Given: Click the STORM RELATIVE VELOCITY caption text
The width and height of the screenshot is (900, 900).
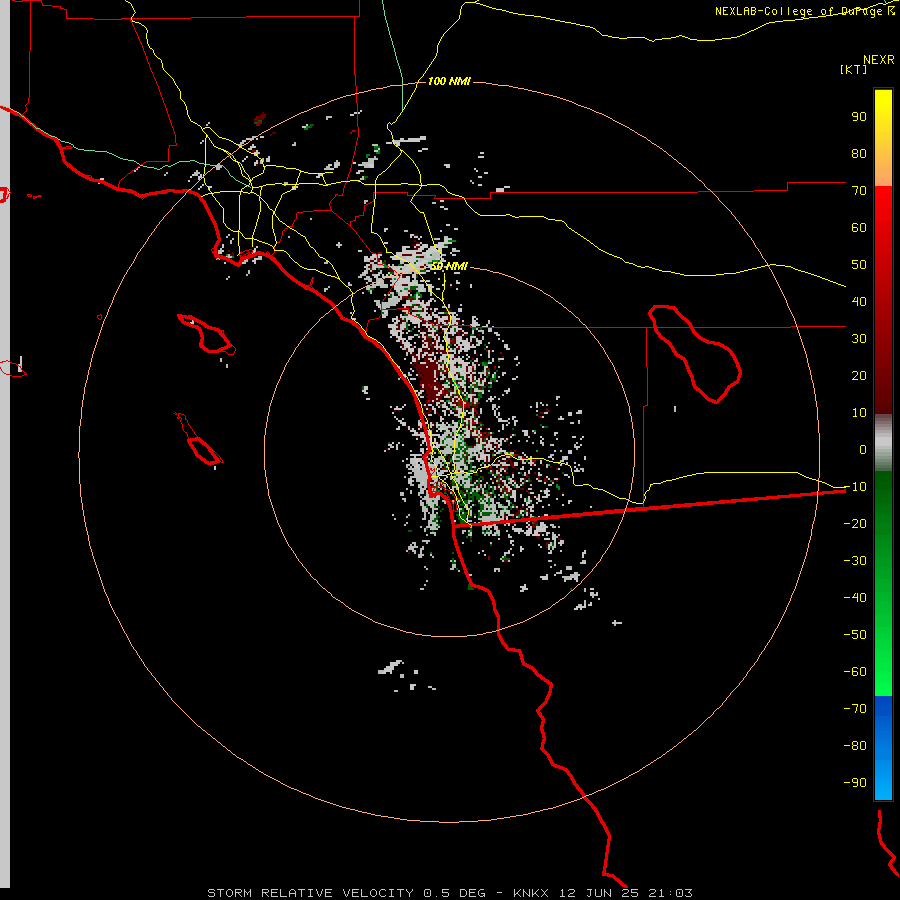Looking at the screenshot, I should click(310, 893).
